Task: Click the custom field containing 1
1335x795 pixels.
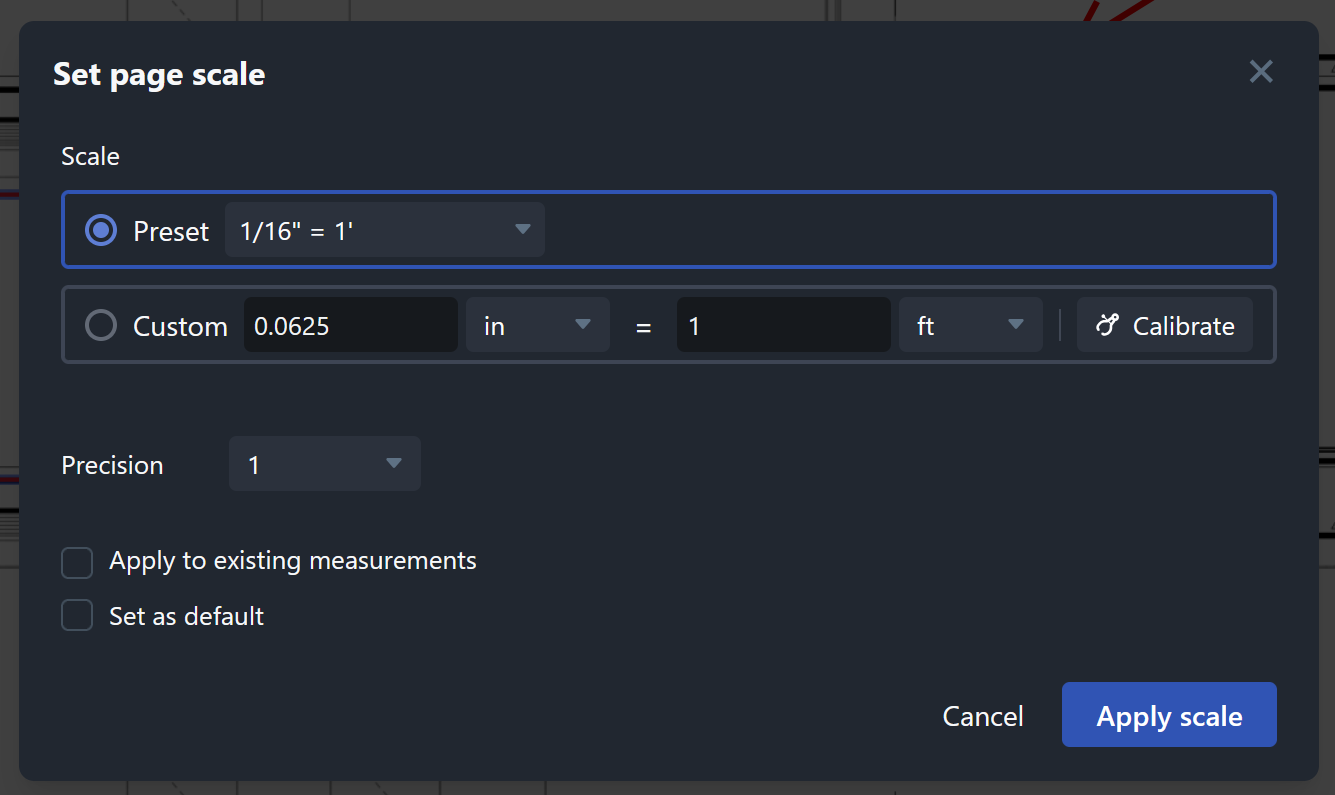Action: (x=784, y=325)
